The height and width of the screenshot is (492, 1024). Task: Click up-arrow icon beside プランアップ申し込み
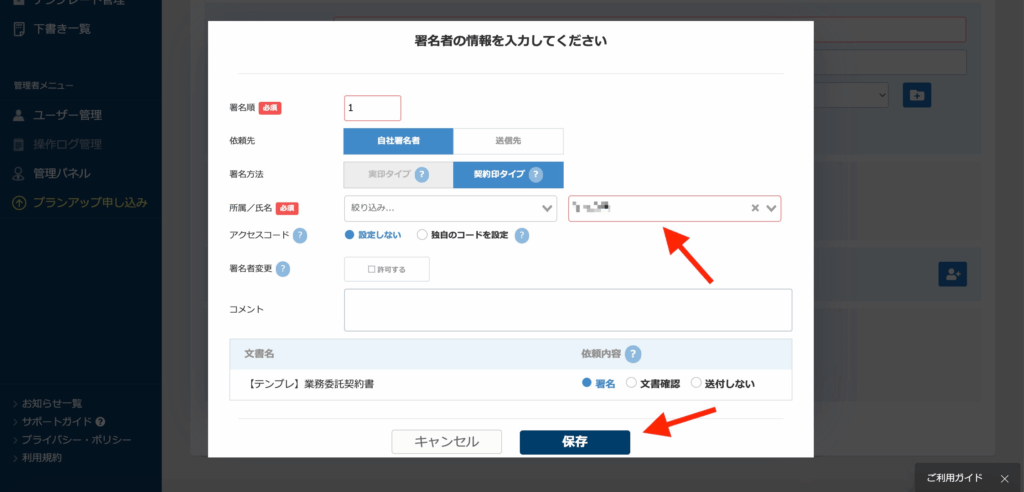pyautogui.click(x=19, y=203)
